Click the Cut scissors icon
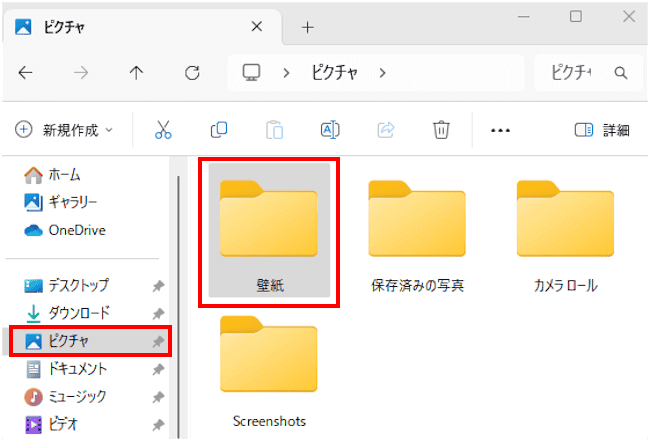The height and width of the screenshot is (441, 650). coord(163,130)
